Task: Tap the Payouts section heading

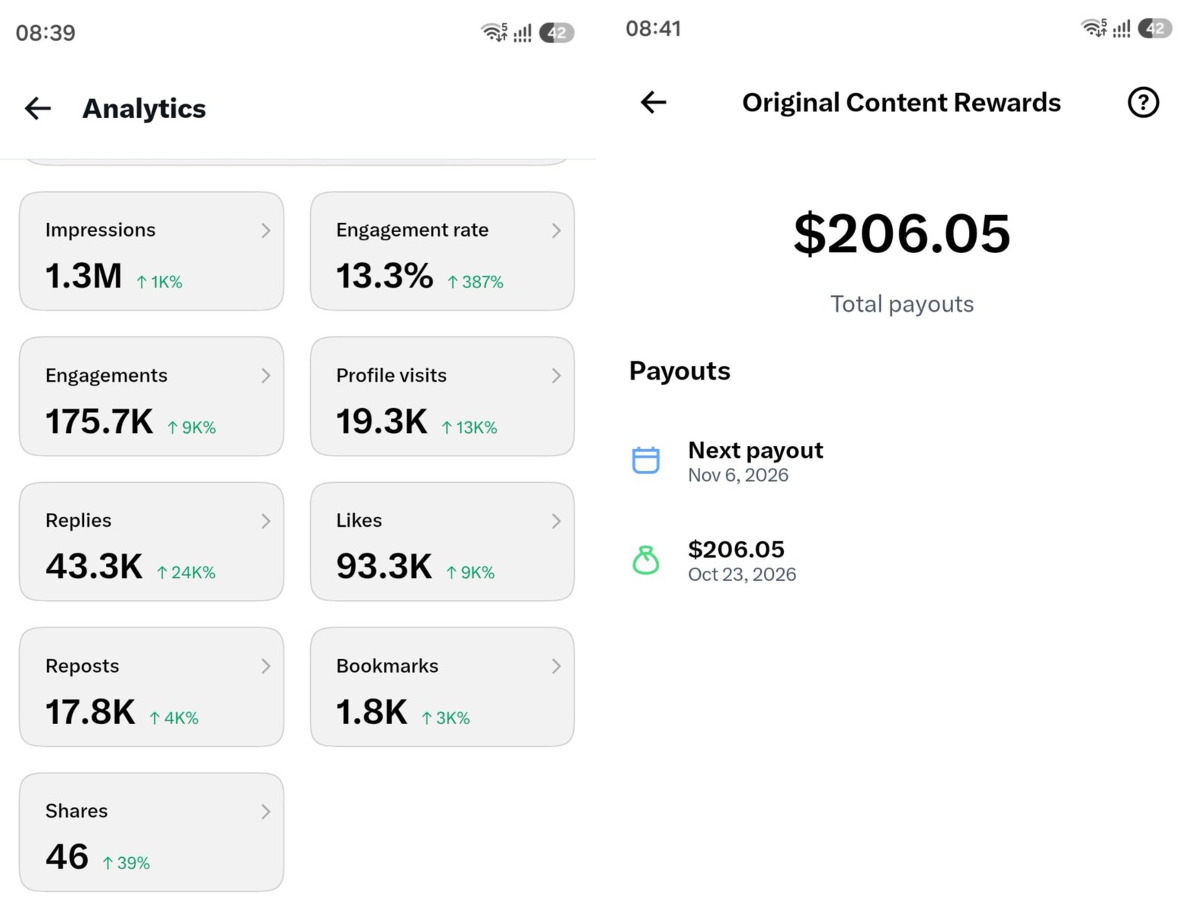Action: 680,371
